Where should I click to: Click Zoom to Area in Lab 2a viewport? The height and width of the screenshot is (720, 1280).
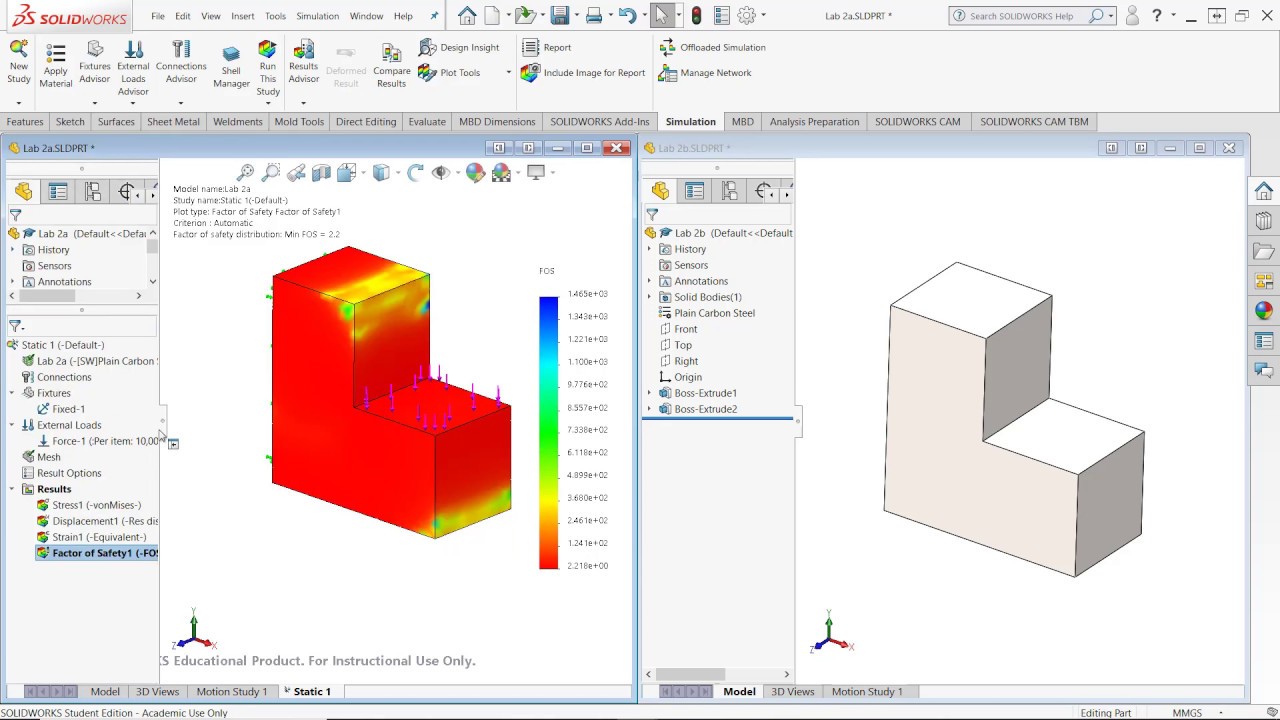270,172
